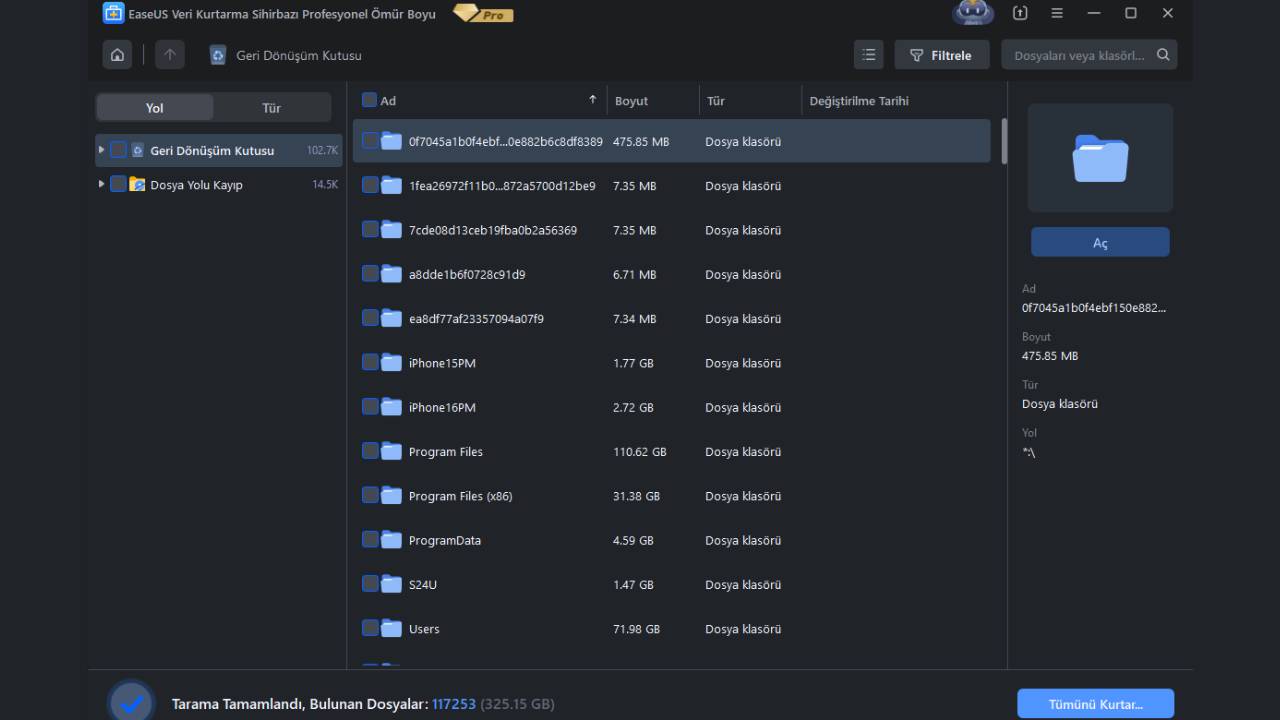Select the Program Files (x86) row name
1280x720 pixels.
tap(460, 496)
